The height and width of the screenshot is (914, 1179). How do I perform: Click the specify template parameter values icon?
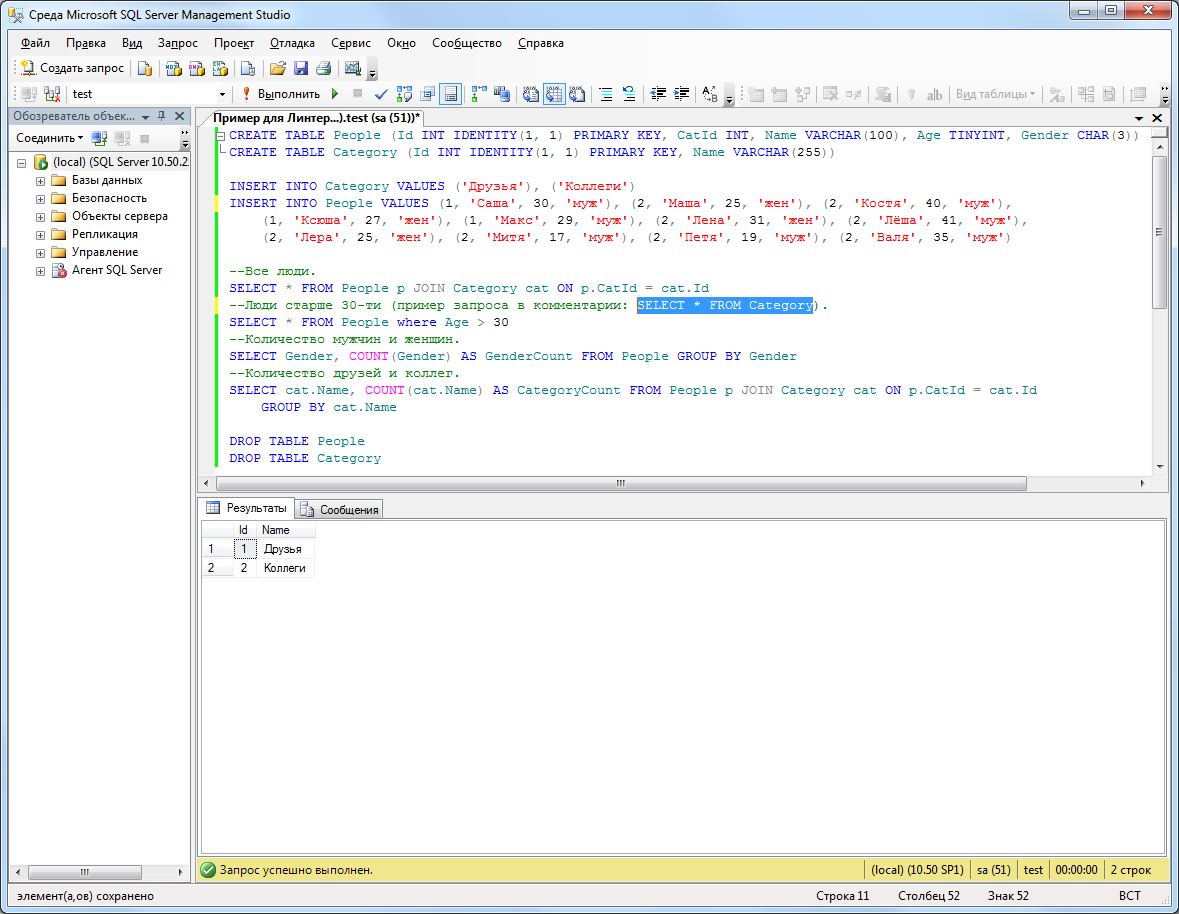pos(710,94)
